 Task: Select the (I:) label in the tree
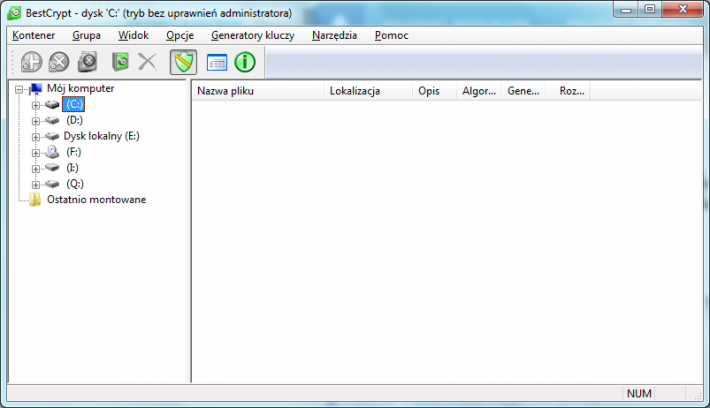click(72, 168)
